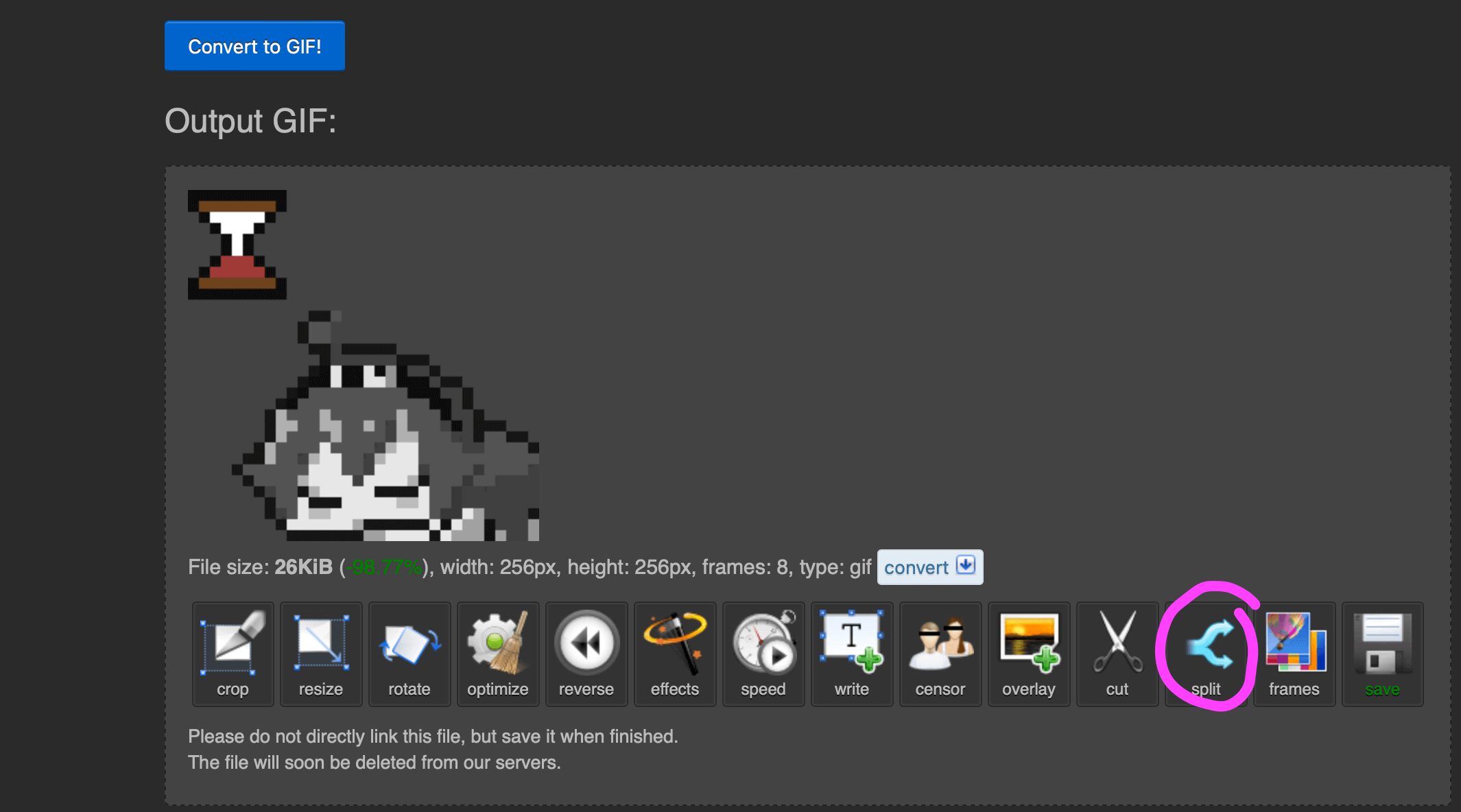Click the convert dropdown arrow icon

(966, 565)
